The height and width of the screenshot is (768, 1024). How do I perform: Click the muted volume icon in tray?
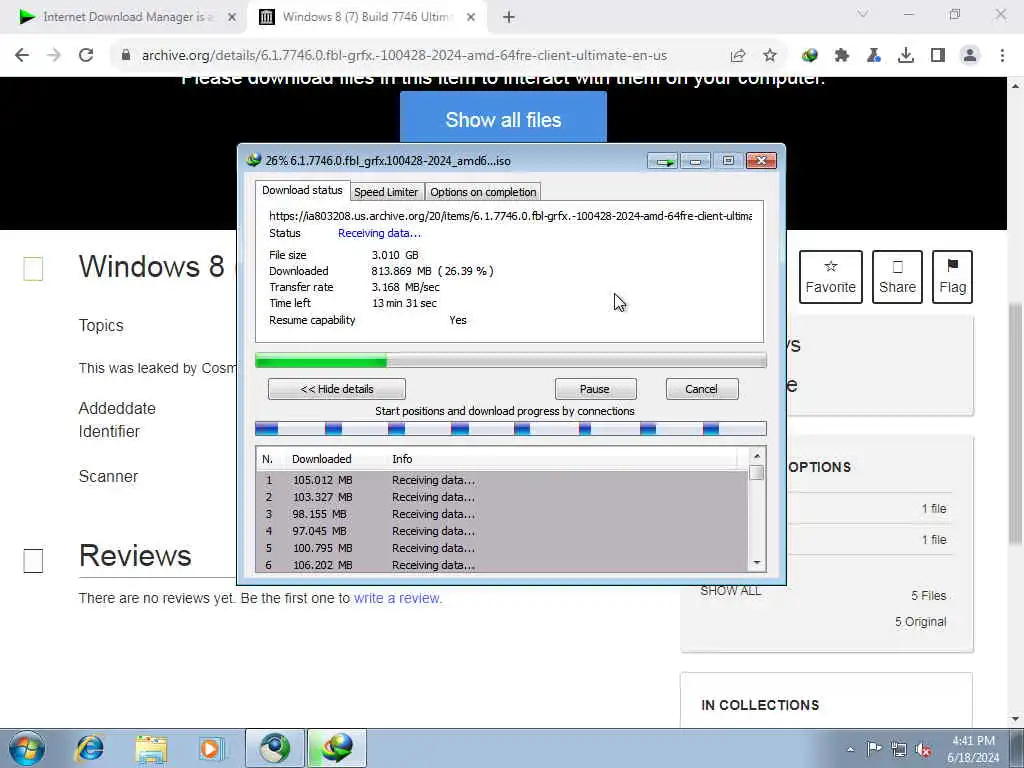(x=923, y=750)
